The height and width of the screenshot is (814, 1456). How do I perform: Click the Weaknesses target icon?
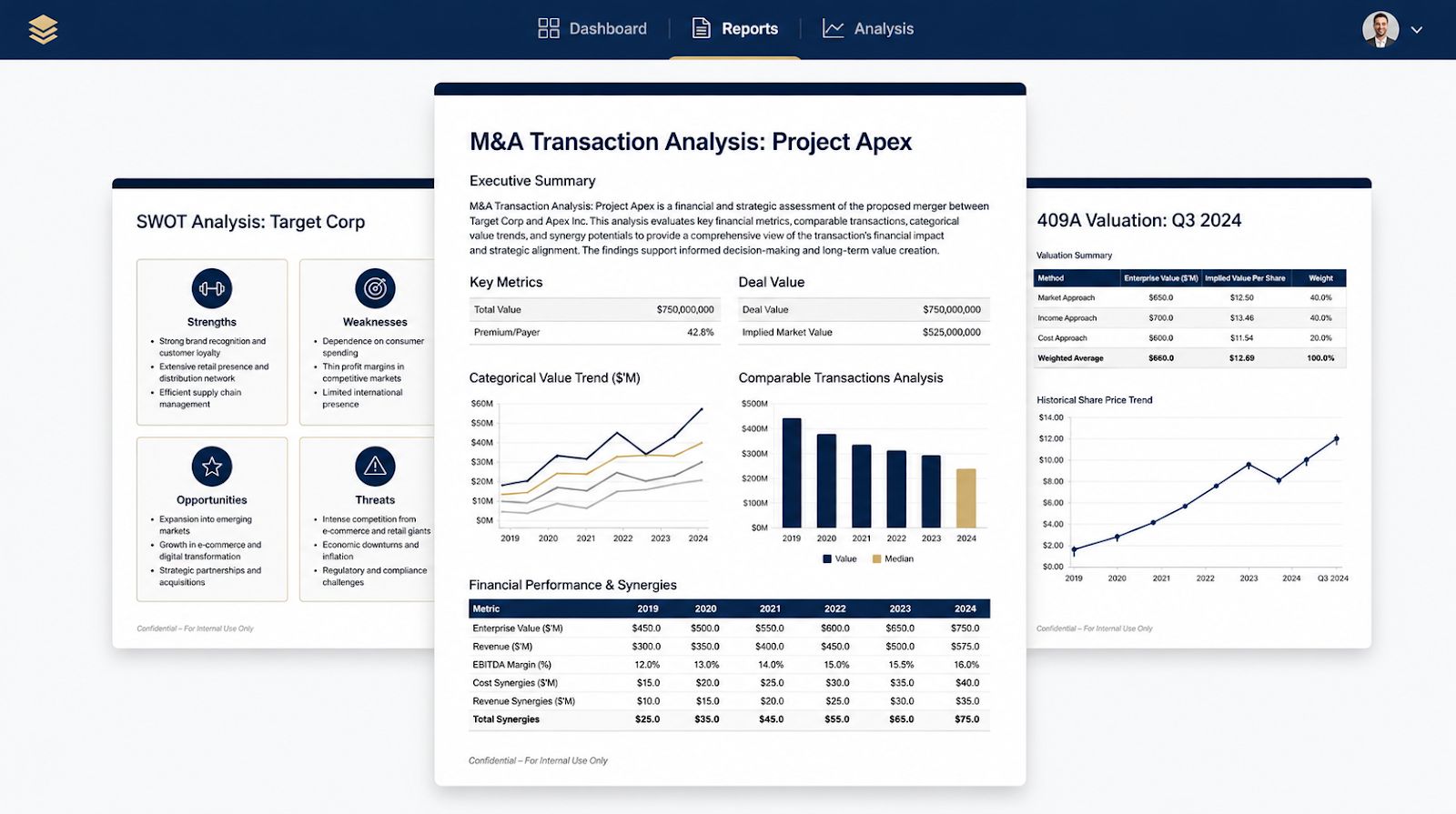click(x=375, y=288)
